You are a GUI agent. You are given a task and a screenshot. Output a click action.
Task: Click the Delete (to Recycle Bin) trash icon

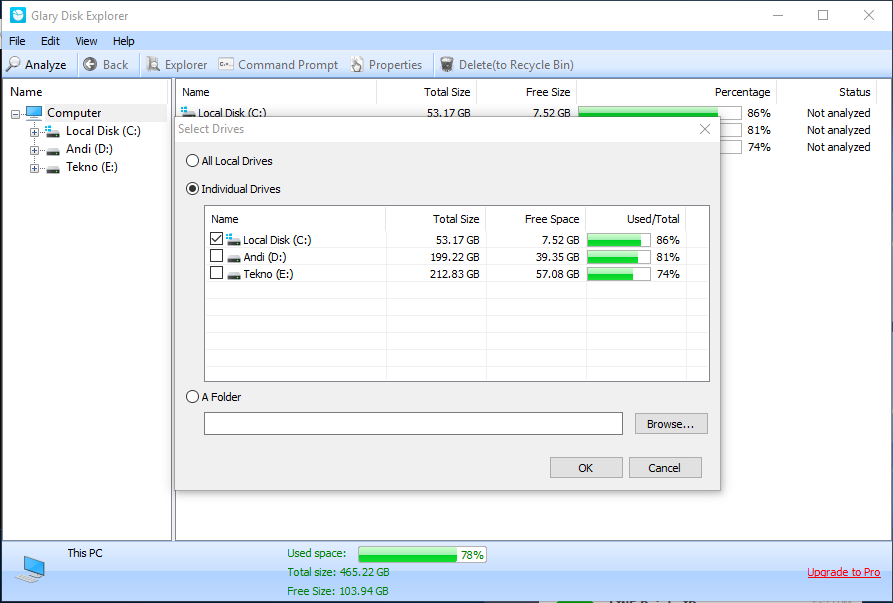[x=447, y=65]
